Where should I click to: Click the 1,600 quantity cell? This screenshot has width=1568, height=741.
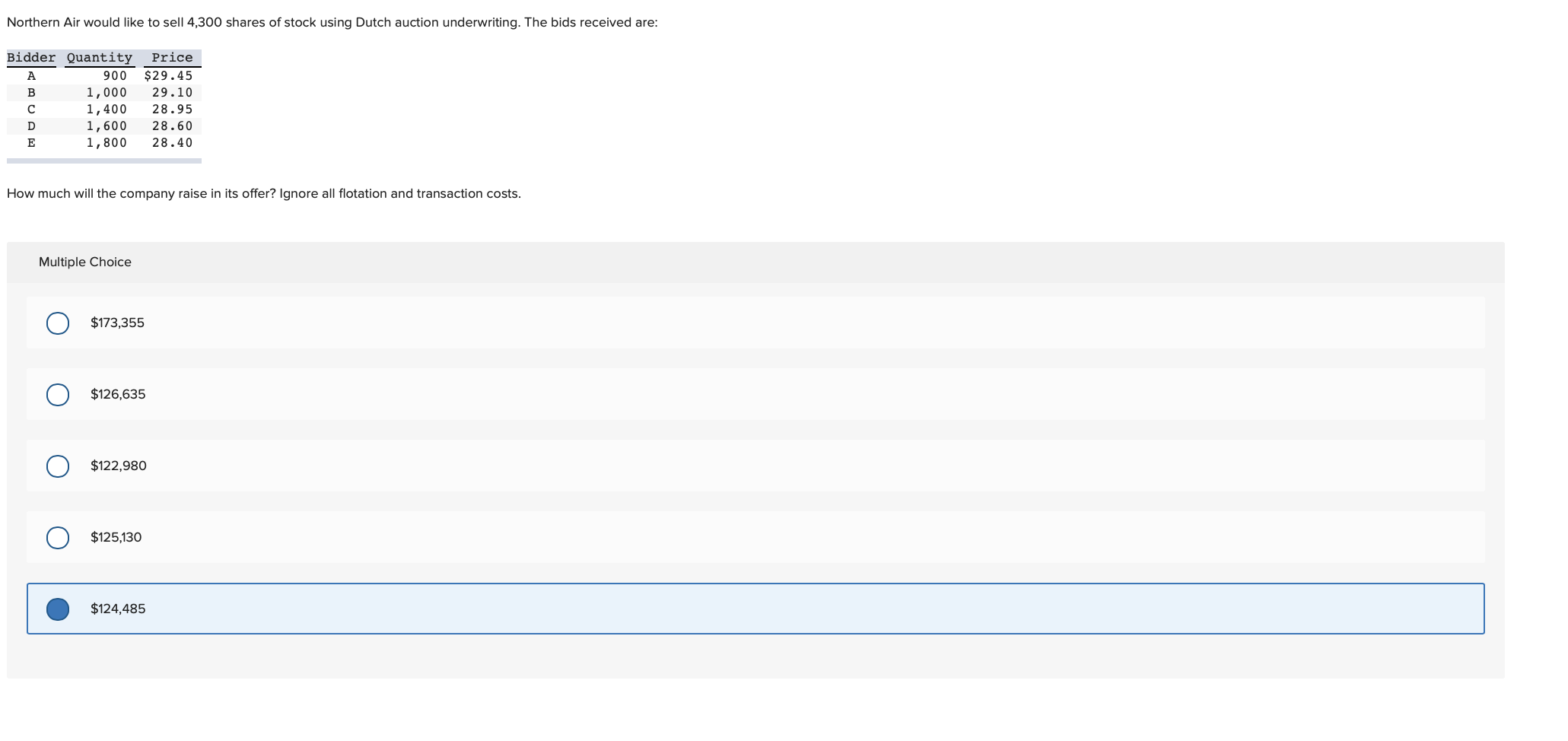pos(107,126)
